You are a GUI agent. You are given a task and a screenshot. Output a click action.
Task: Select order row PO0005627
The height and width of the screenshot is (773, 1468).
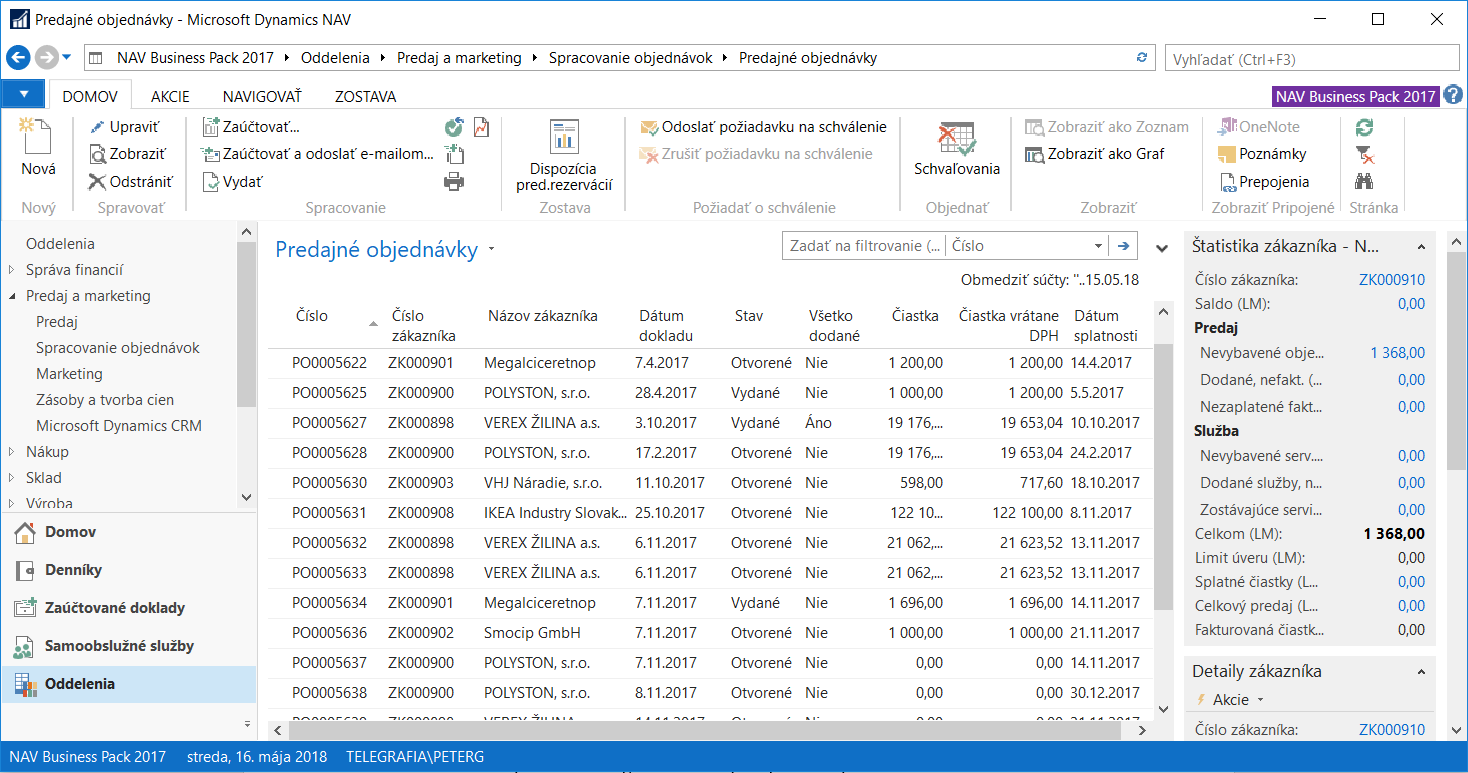click(710, 423)
